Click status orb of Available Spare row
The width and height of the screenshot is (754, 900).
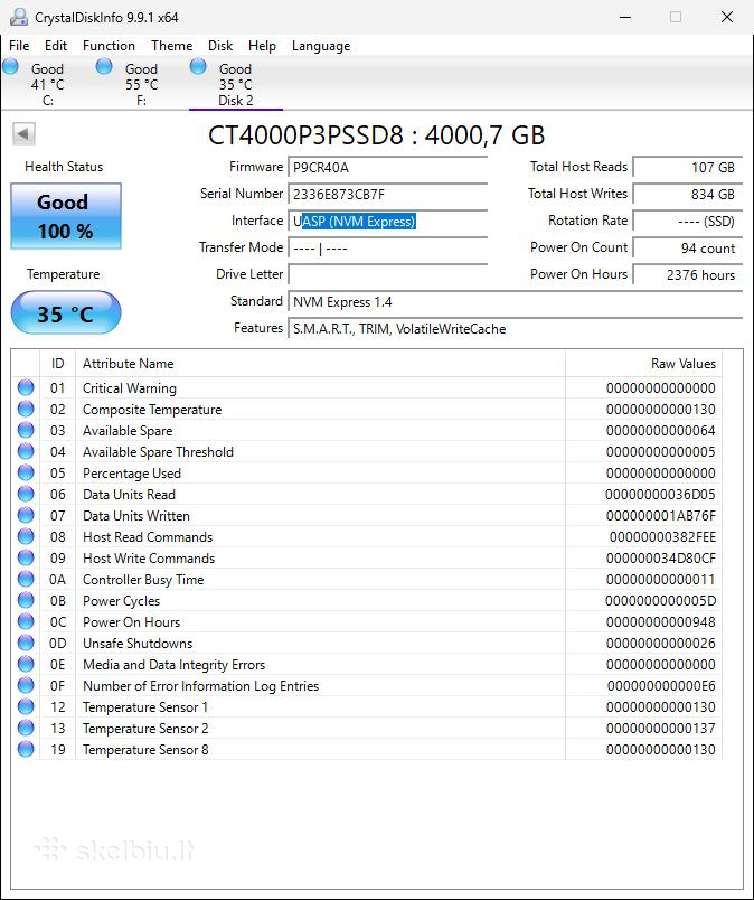pos(26,430)
